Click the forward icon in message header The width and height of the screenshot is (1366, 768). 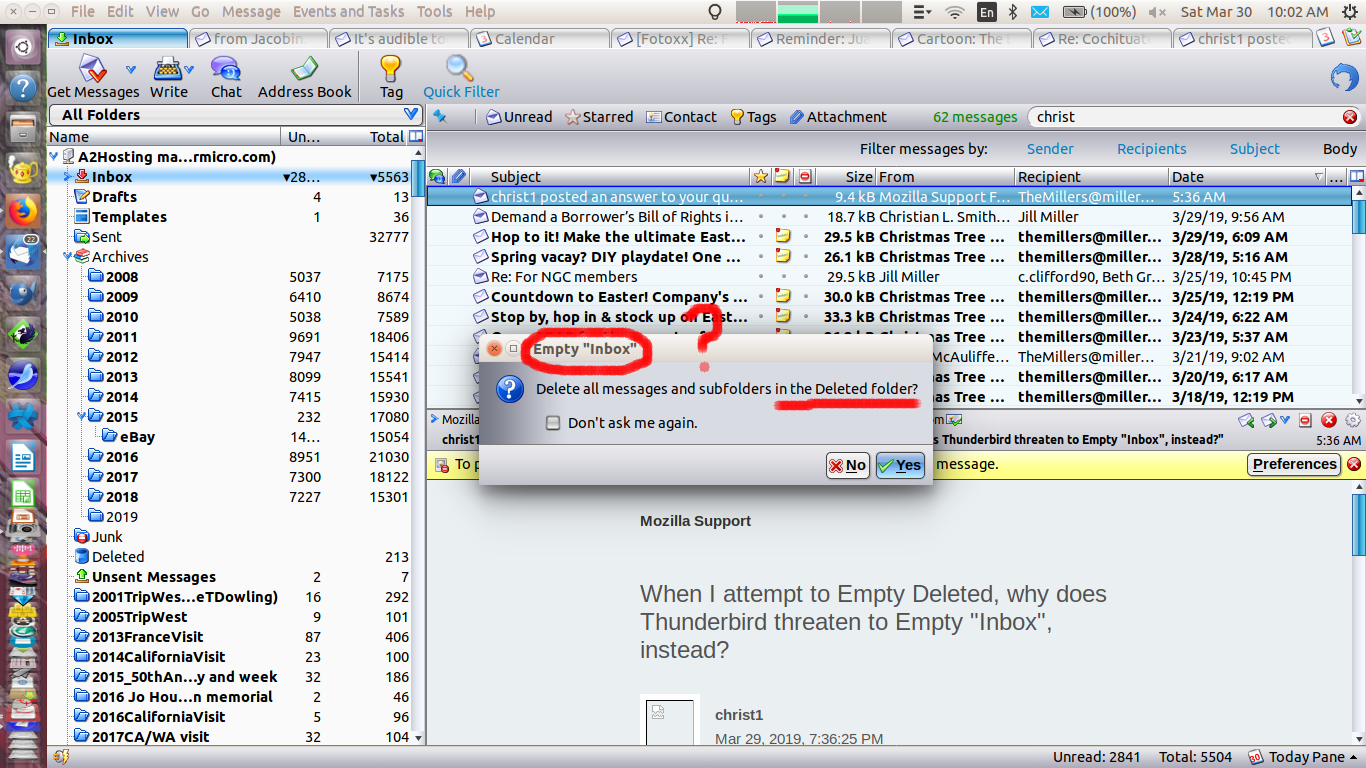(x=1268, y=421)
